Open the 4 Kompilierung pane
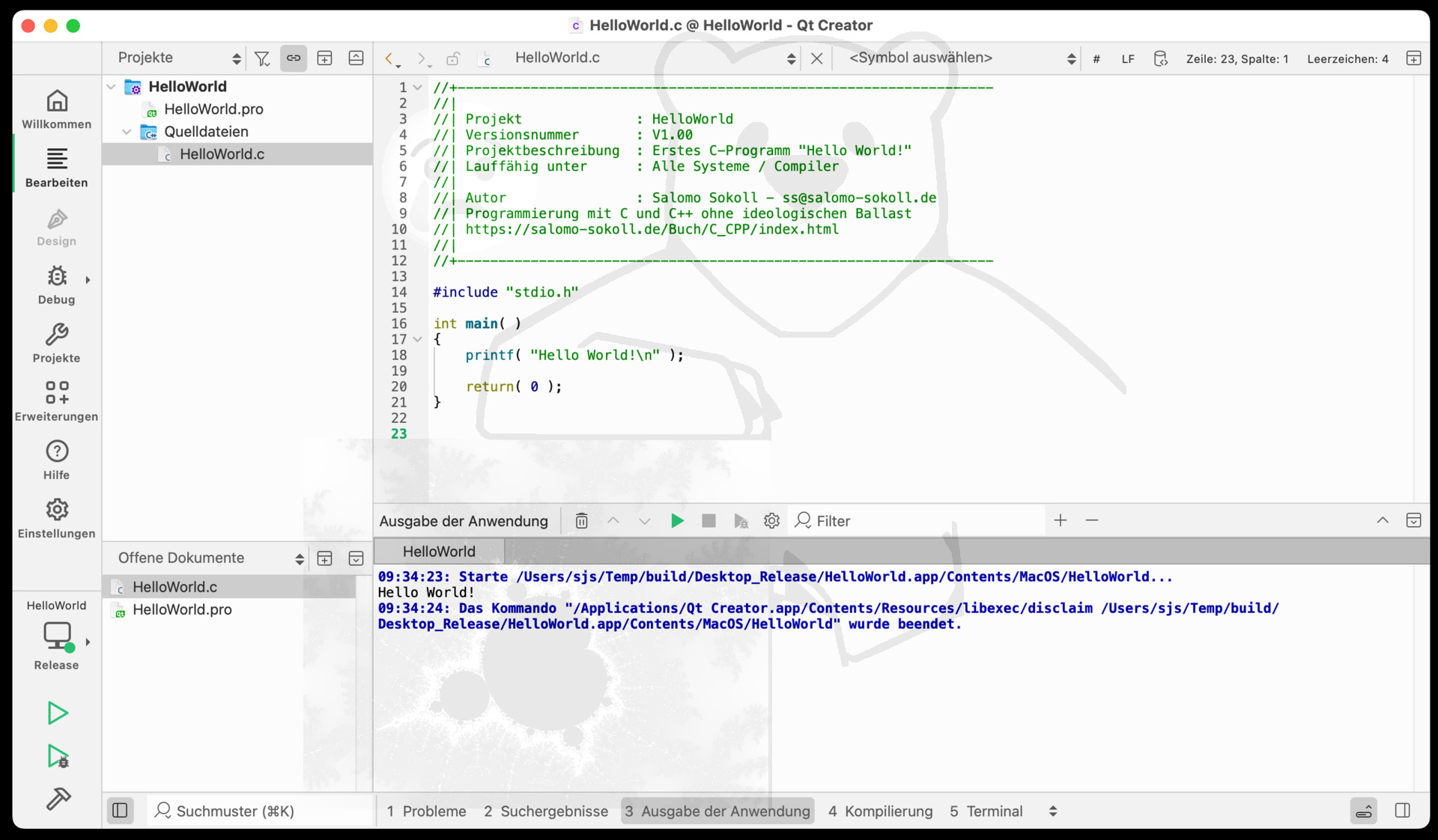 click(881, 812)
